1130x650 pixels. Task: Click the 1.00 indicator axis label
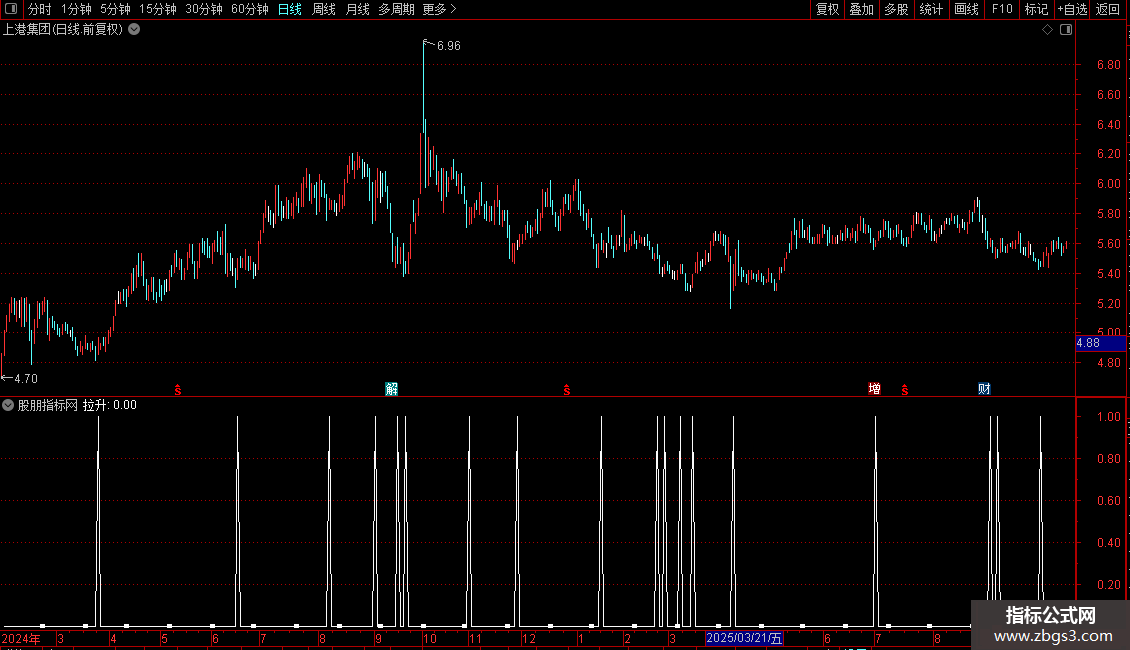click(x=1108, y=417)
